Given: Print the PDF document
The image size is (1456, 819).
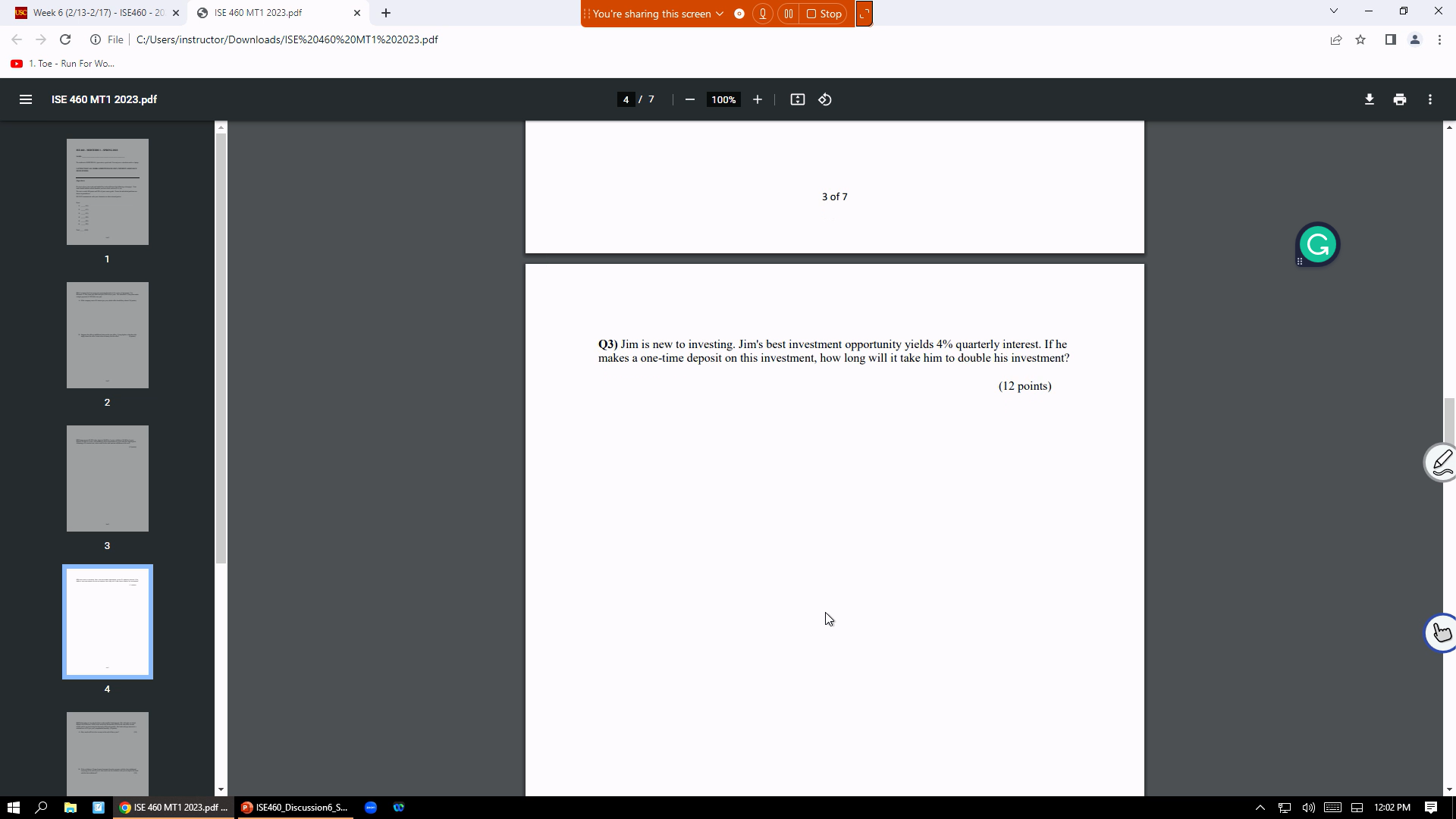Looking at the screenshot, I should tap(1399, 99).
